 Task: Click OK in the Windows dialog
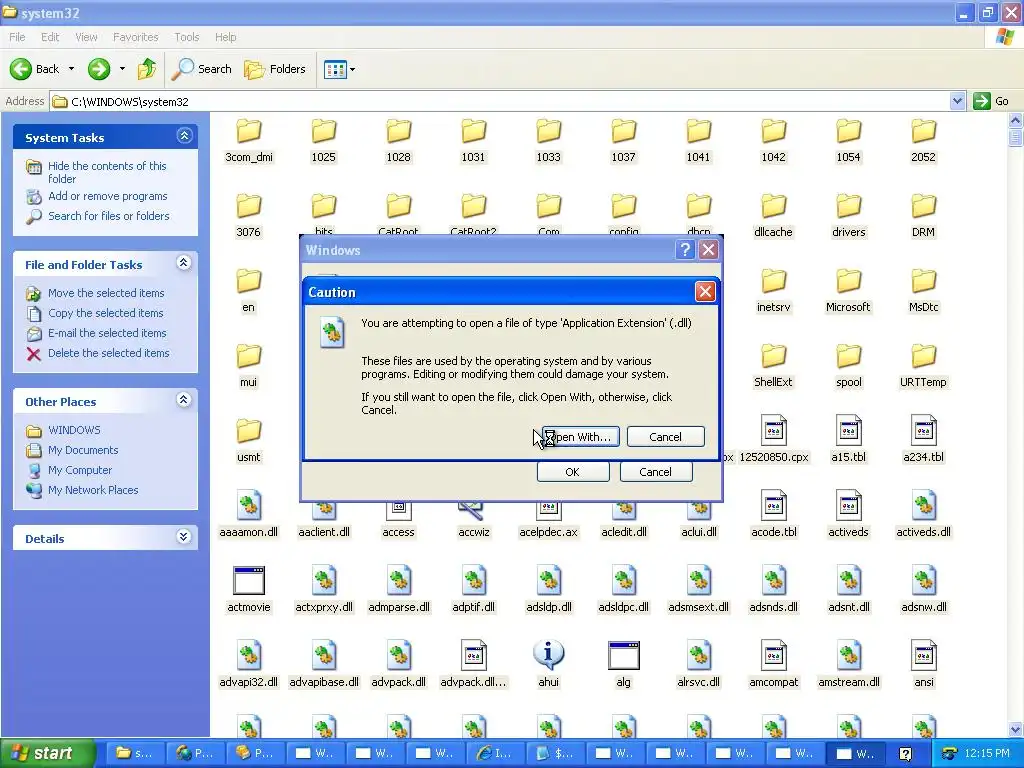[x=573, y=472]
